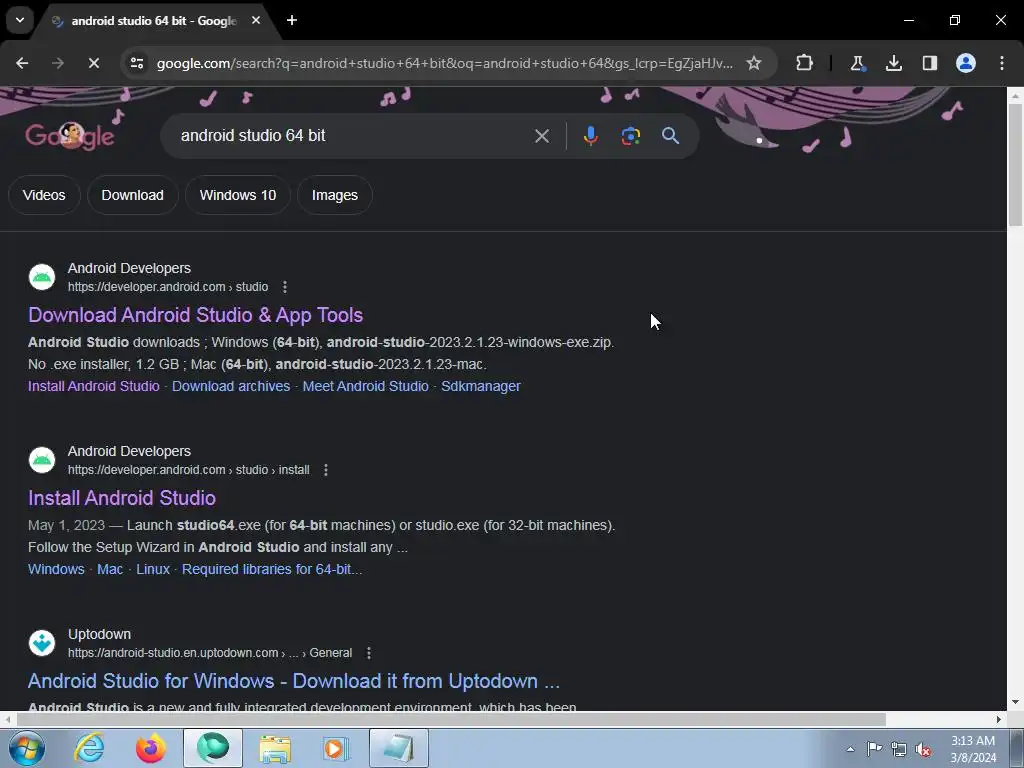The image size is (1024, 768).
Task: Open a new browser tab
Action: (292, 20)
